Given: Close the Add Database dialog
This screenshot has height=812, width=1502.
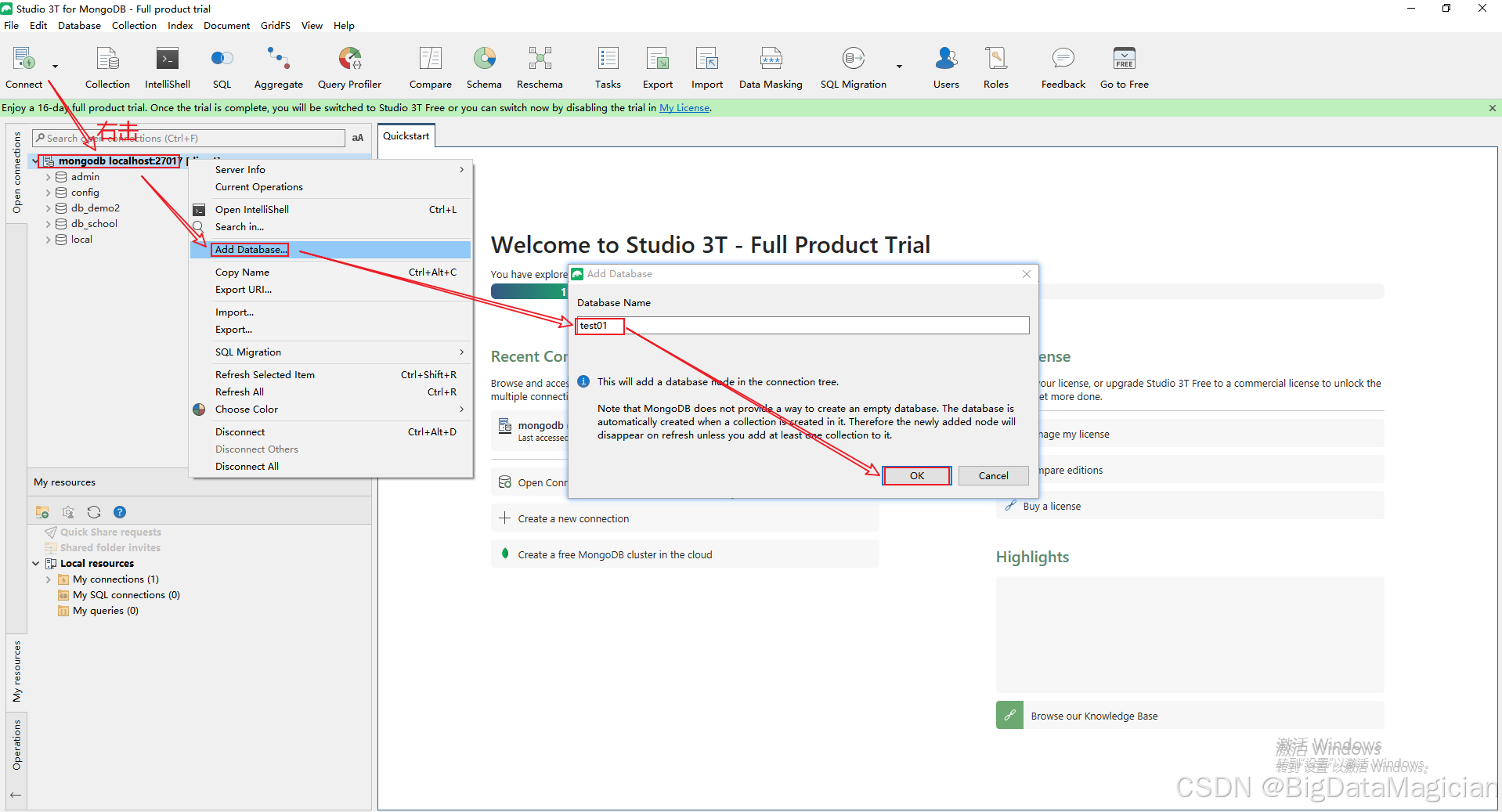Looking at the screenshot, I should tap(1027, 274).
